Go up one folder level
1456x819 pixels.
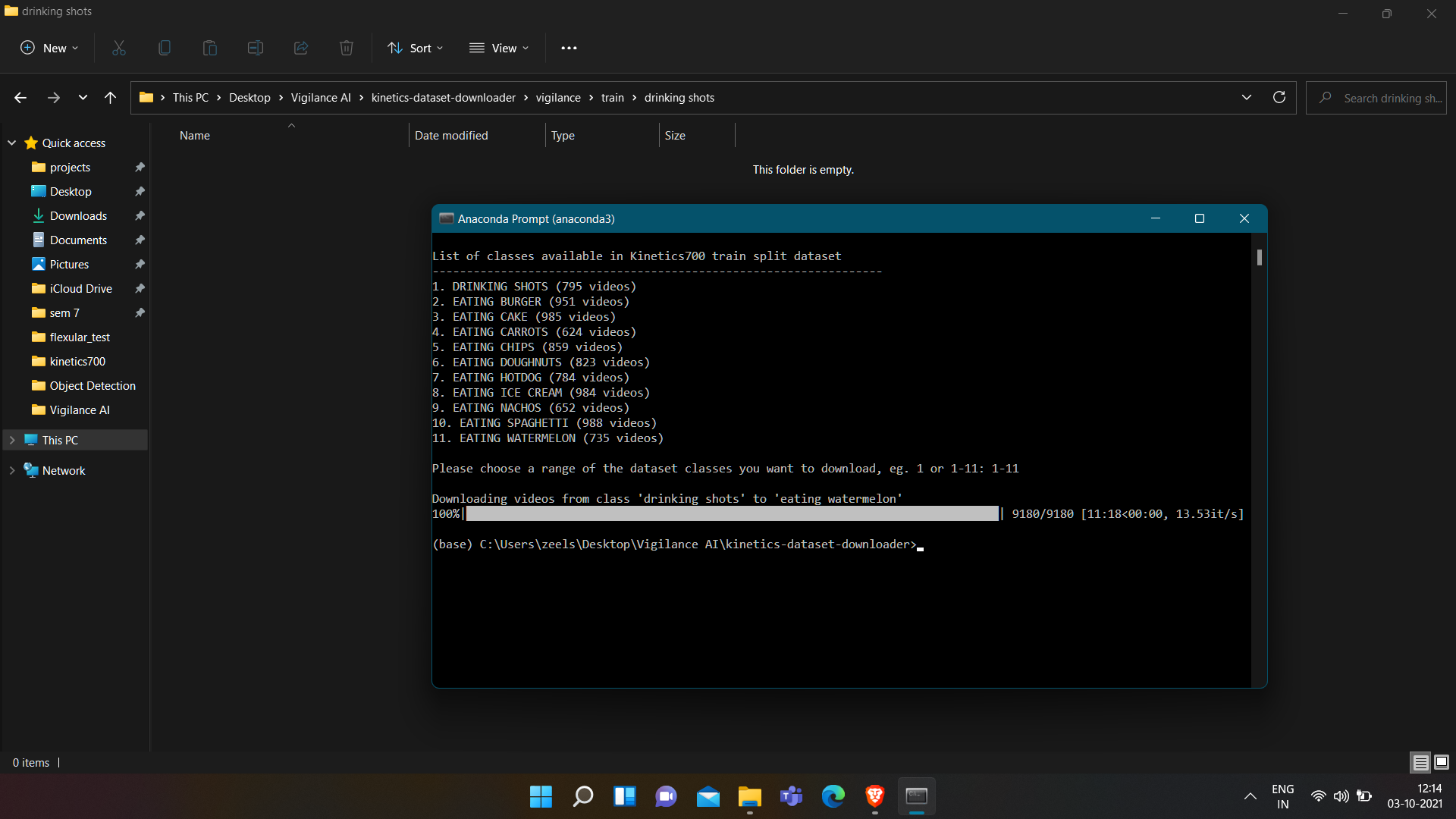tap(110, 97)
